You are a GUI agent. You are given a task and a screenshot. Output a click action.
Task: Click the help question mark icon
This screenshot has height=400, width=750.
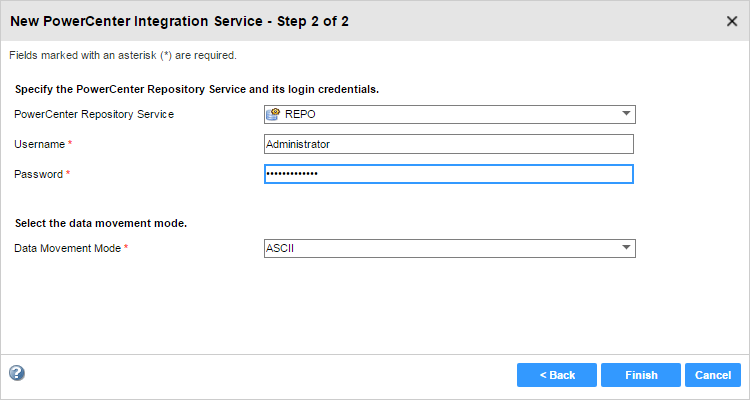16,373
